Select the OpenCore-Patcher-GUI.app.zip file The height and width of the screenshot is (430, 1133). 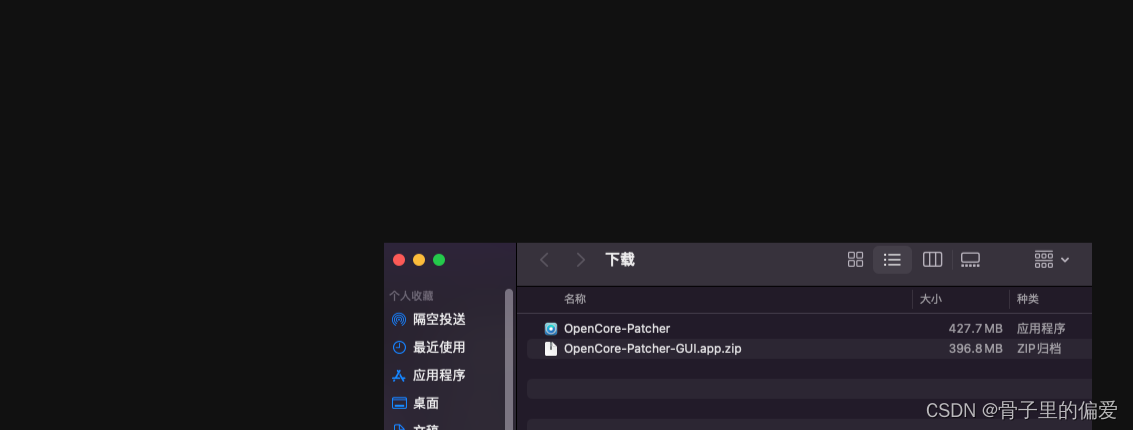[x=809, y=349]
